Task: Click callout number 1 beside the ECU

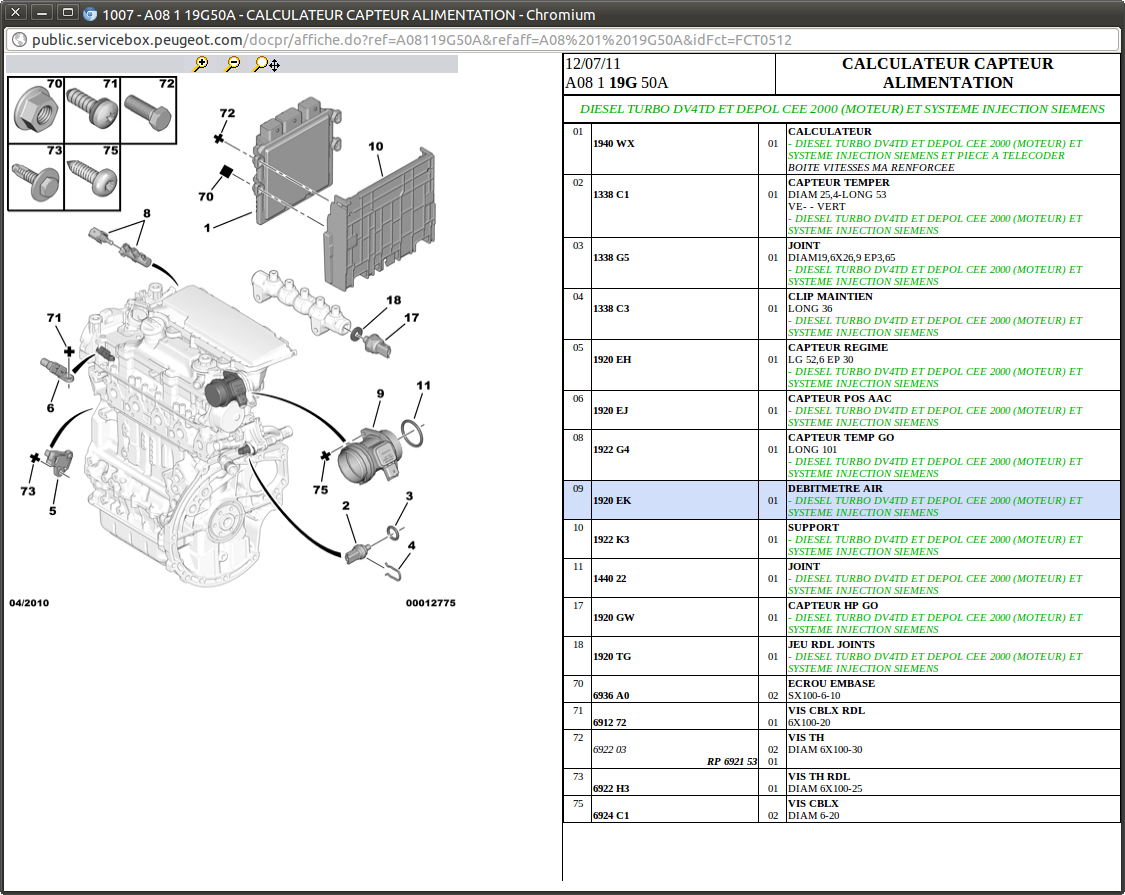Action: (207, 228)
